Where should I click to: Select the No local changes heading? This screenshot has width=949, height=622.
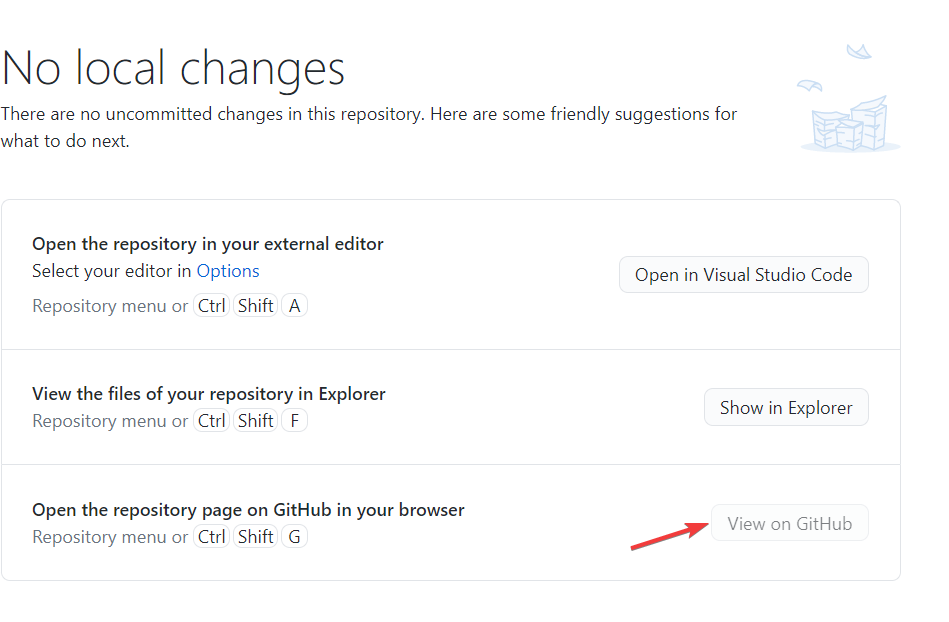click(173, 67)
